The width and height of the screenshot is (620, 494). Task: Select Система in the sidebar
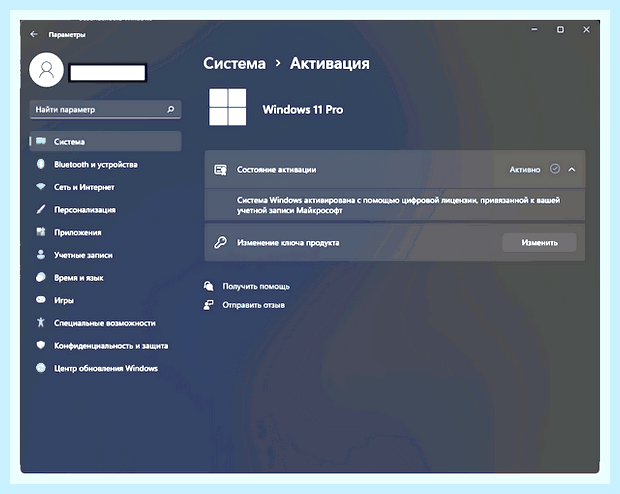pos(106,141)
